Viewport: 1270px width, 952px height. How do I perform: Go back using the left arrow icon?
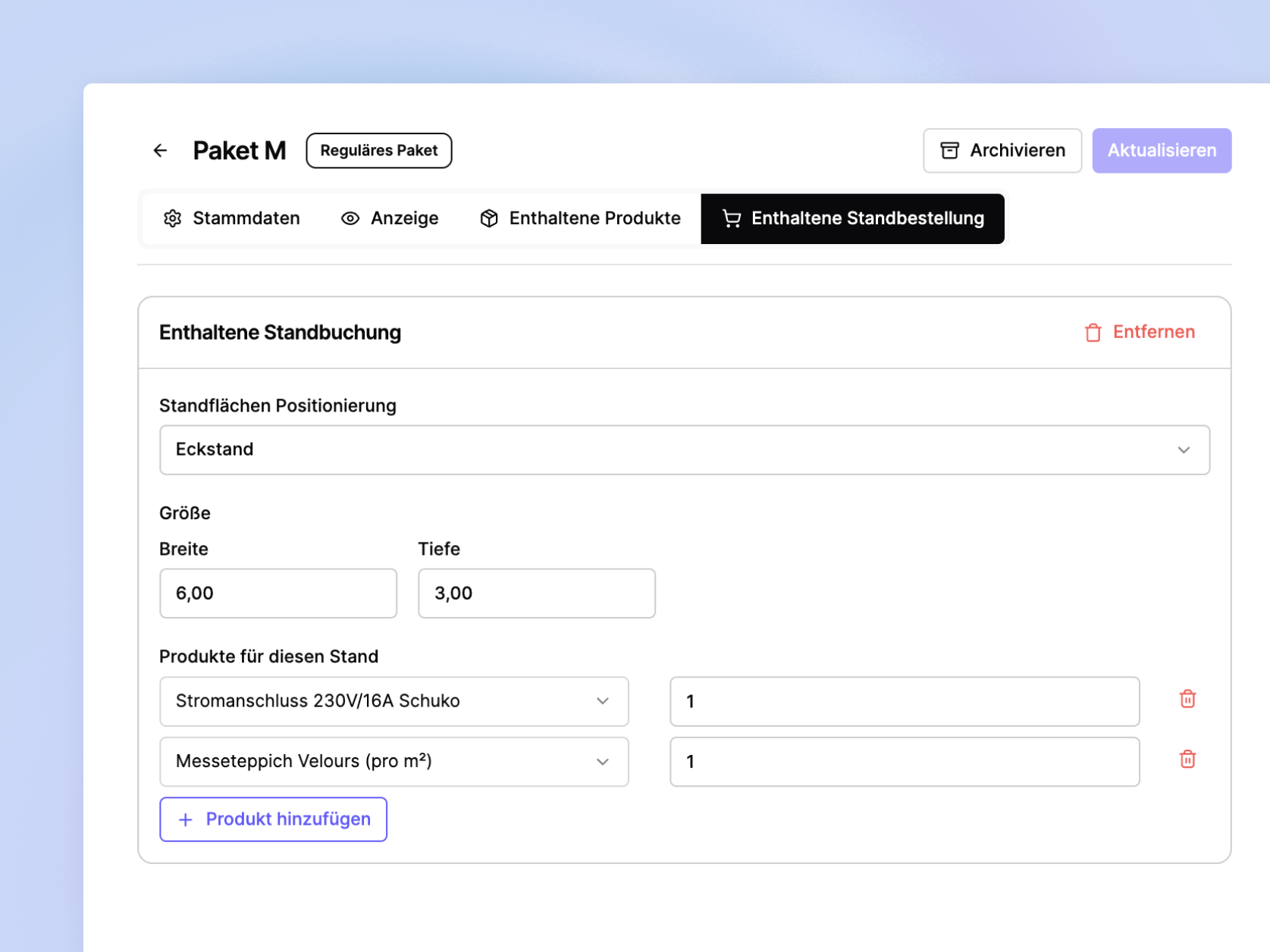pos(160,151)
